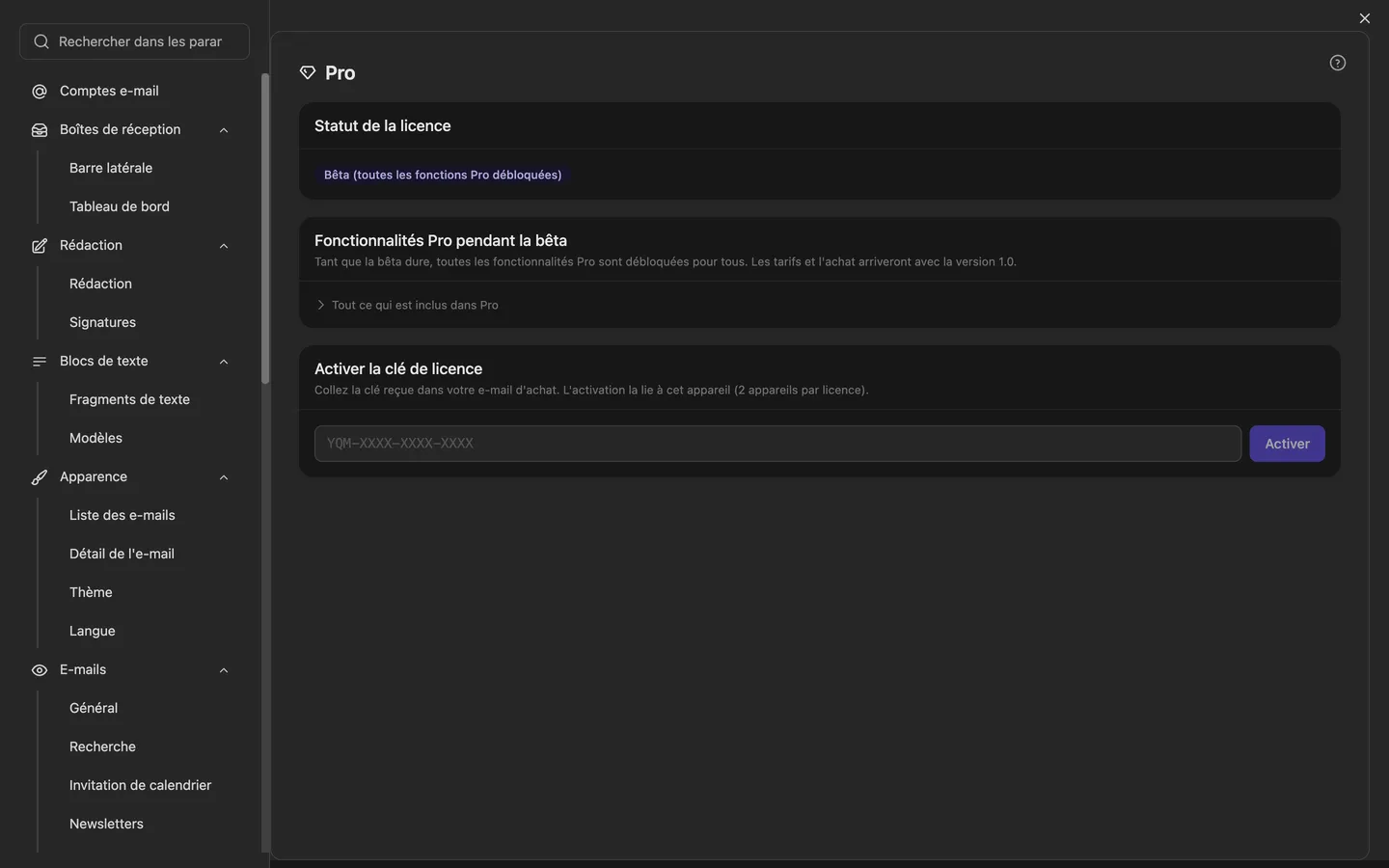Click the help question mark icon
The height and width of the screenshot is (868, 1389).
[1337, 63]
